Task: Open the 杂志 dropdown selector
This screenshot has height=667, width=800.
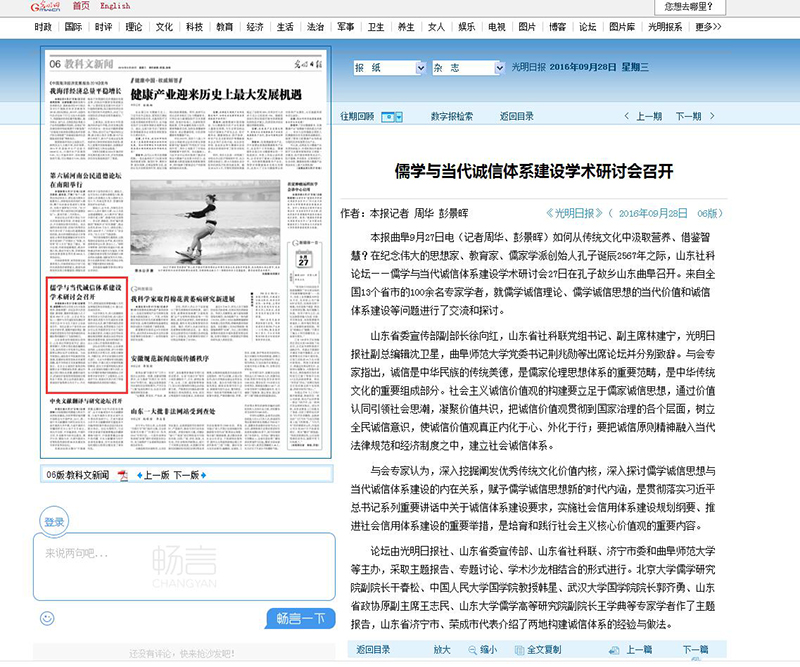Action: pyautogui.click(x=467, y=69)
